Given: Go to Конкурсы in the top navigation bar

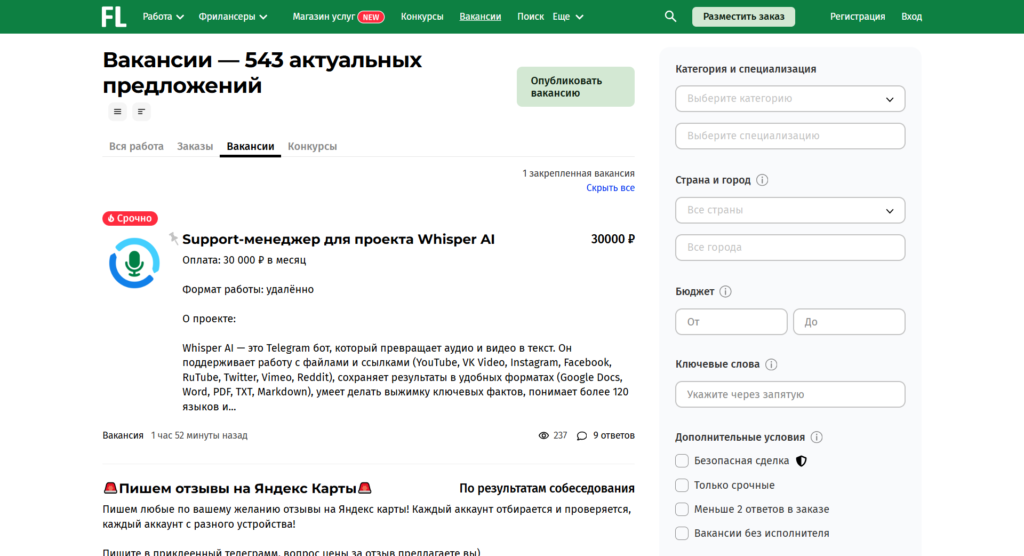Looking at the screenshot, I should [x=422, y=16].
